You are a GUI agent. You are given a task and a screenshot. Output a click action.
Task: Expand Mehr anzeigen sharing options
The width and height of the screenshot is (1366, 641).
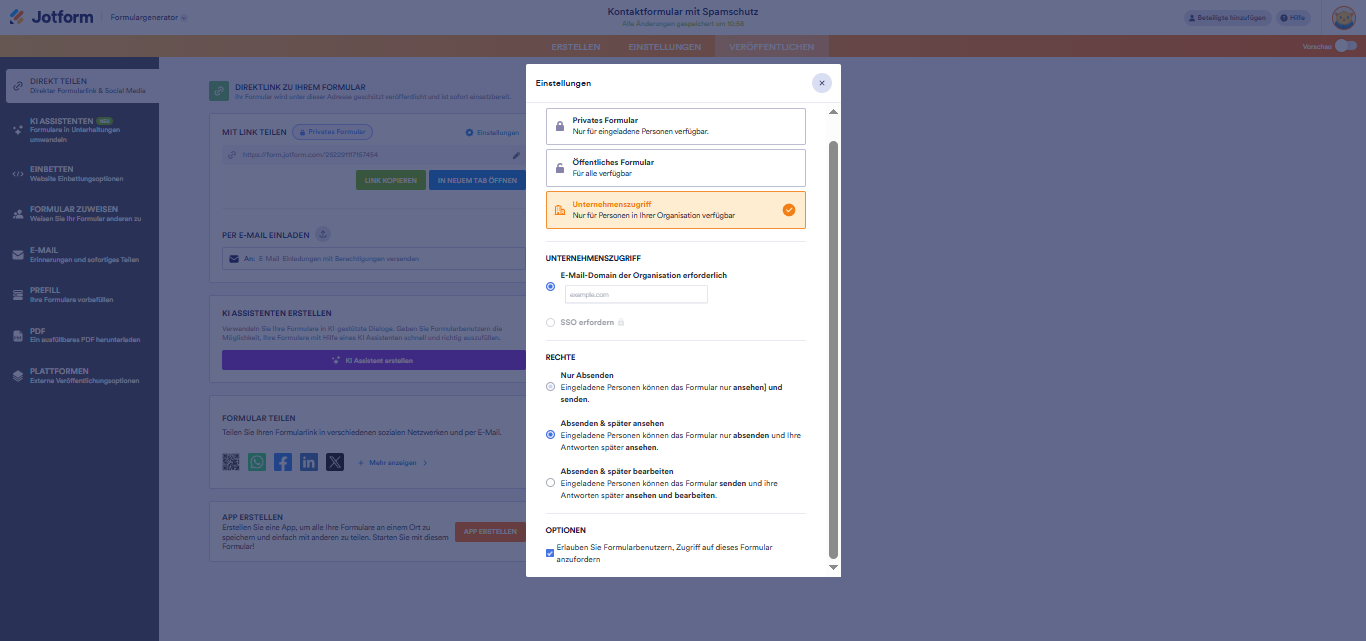click(x=393, y=463)
